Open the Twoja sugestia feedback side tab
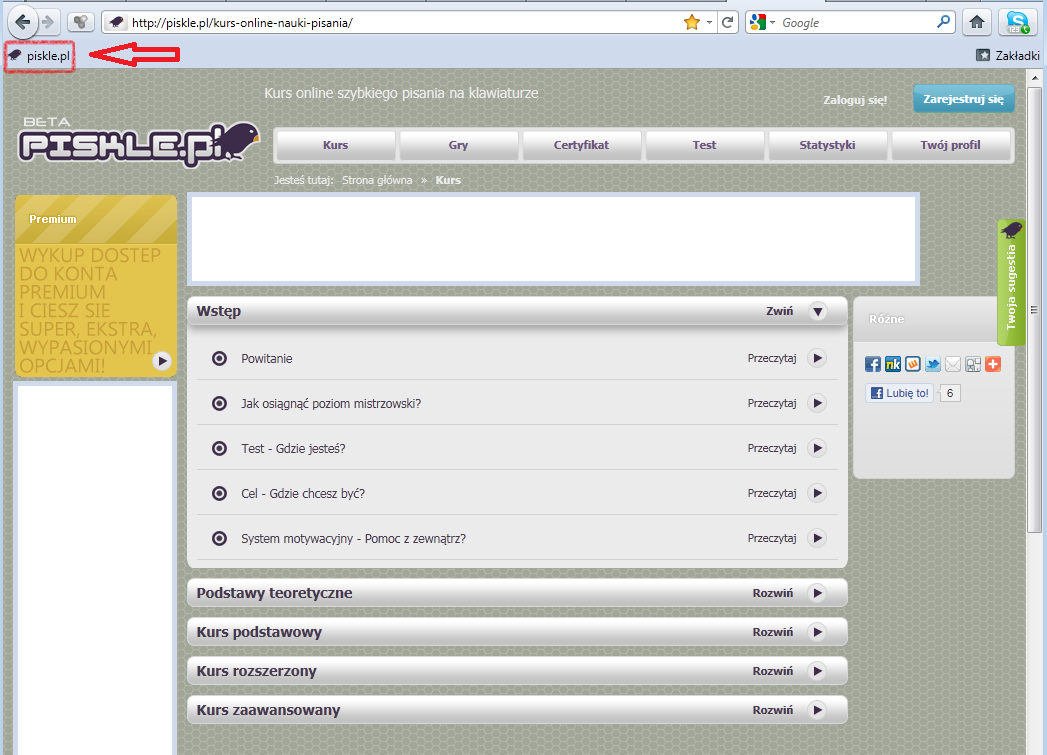The image size is (1047, 755). [x=1011, y=282]
